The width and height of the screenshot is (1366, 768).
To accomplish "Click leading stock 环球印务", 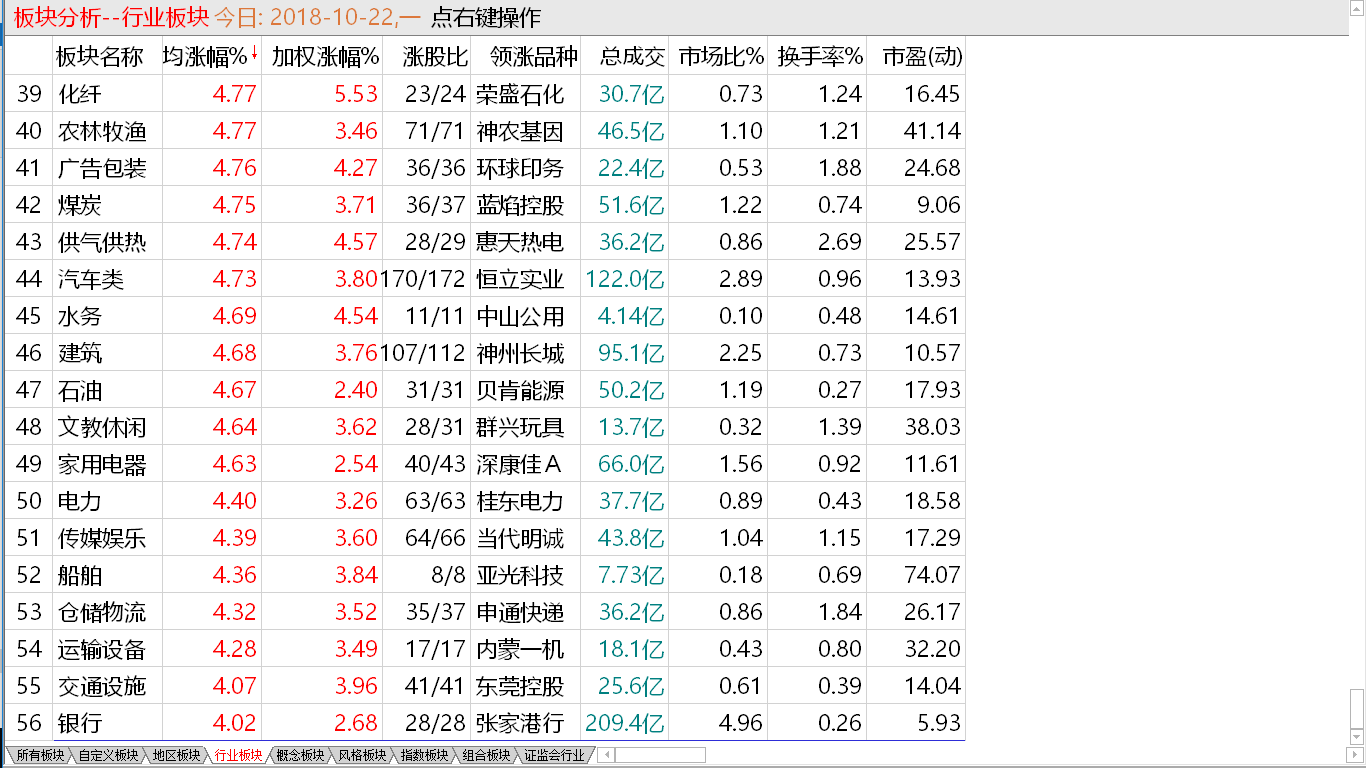I will coord(520,168).
